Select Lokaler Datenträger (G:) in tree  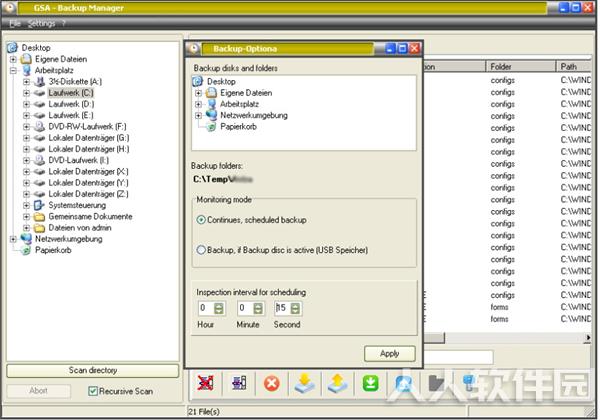[x=89, y=138]
